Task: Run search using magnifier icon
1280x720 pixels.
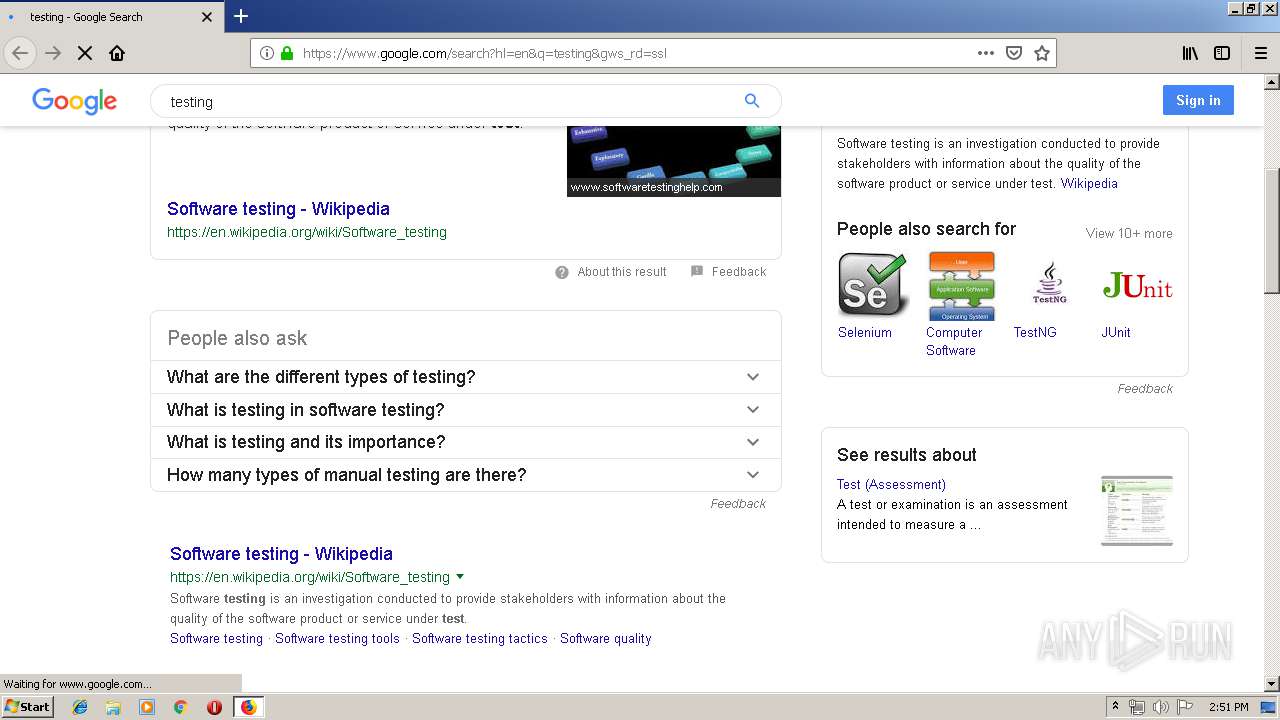Action: 752,100
